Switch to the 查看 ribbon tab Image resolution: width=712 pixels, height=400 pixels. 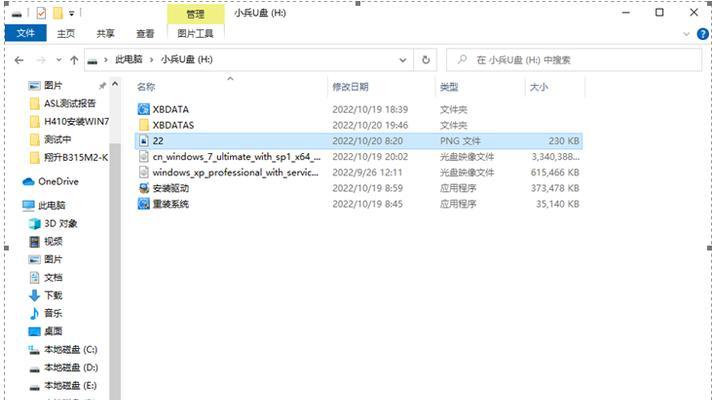[x=145, y=33]
